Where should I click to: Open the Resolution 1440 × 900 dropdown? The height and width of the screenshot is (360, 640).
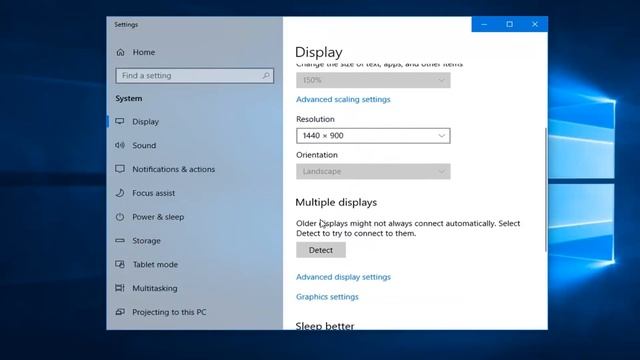coord(373,136)
